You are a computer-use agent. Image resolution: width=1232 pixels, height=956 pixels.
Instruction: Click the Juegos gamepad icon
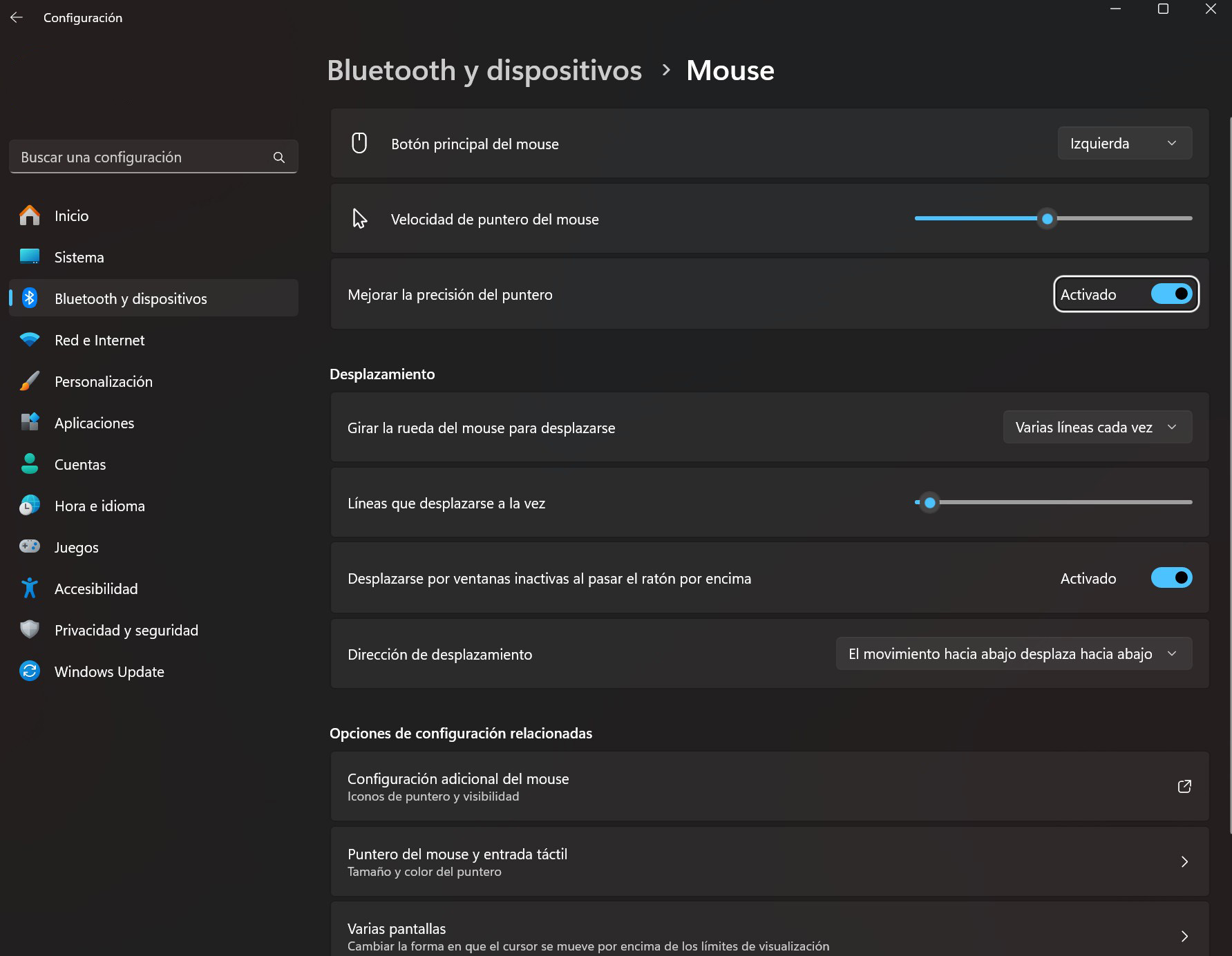(30, 546)
